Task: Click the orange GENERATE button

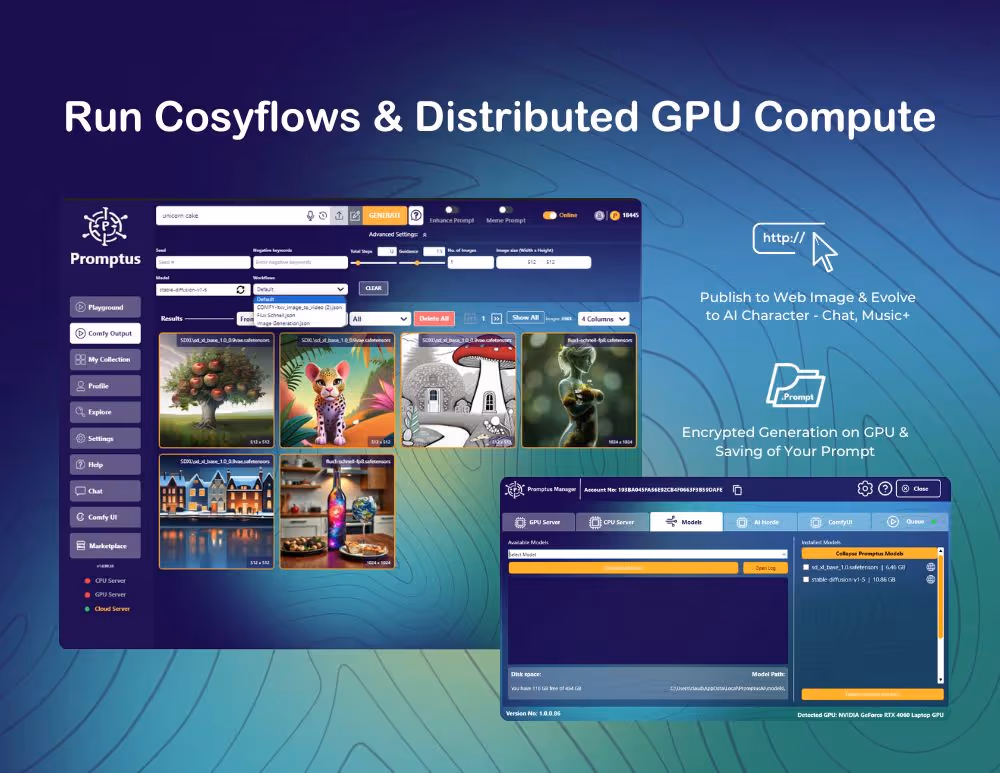Action: point(385,216)
